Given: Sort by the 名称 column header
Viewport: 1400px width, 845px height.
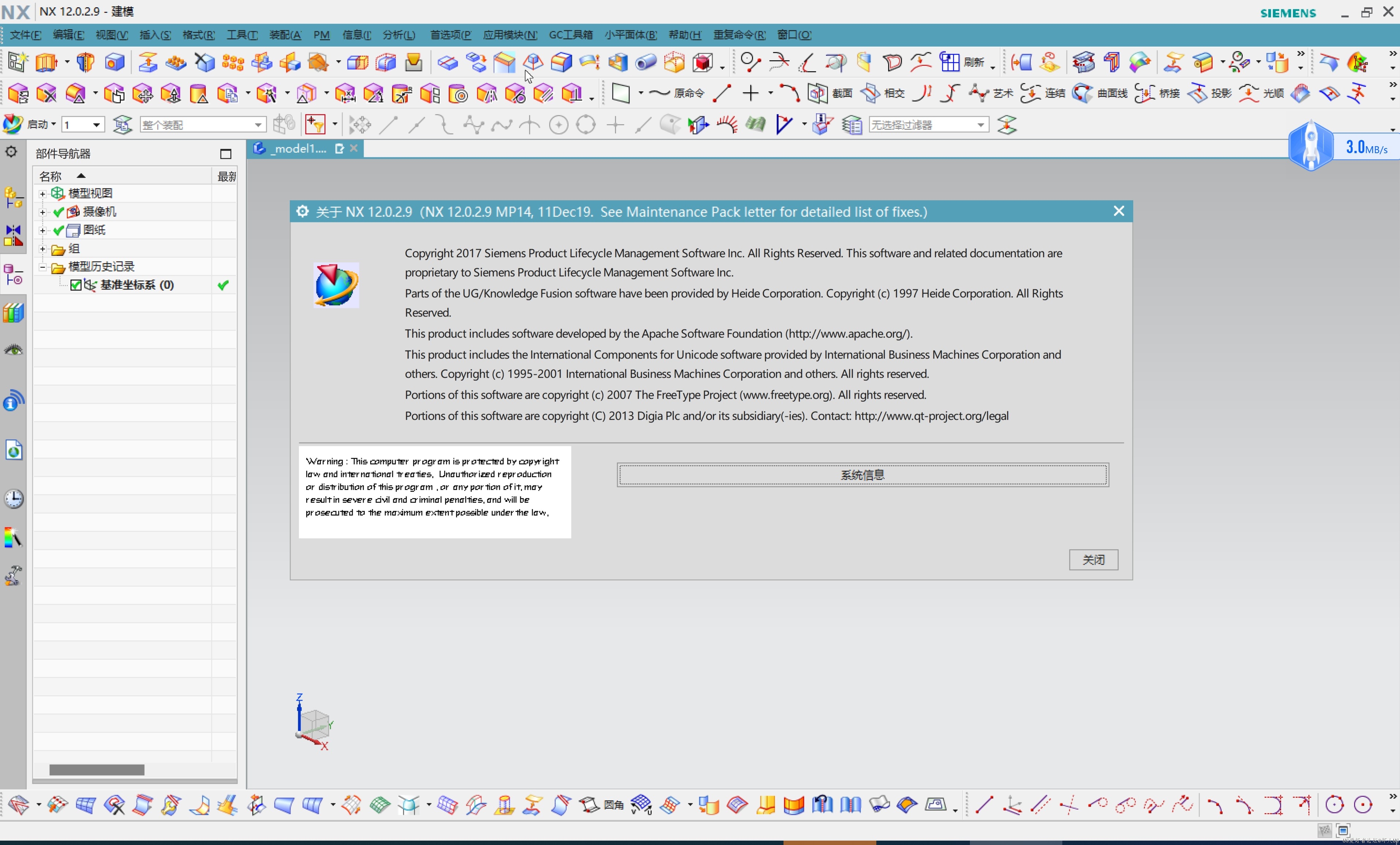Looking at the screenshot, I should pyautogui.click(x=122, y=176).
